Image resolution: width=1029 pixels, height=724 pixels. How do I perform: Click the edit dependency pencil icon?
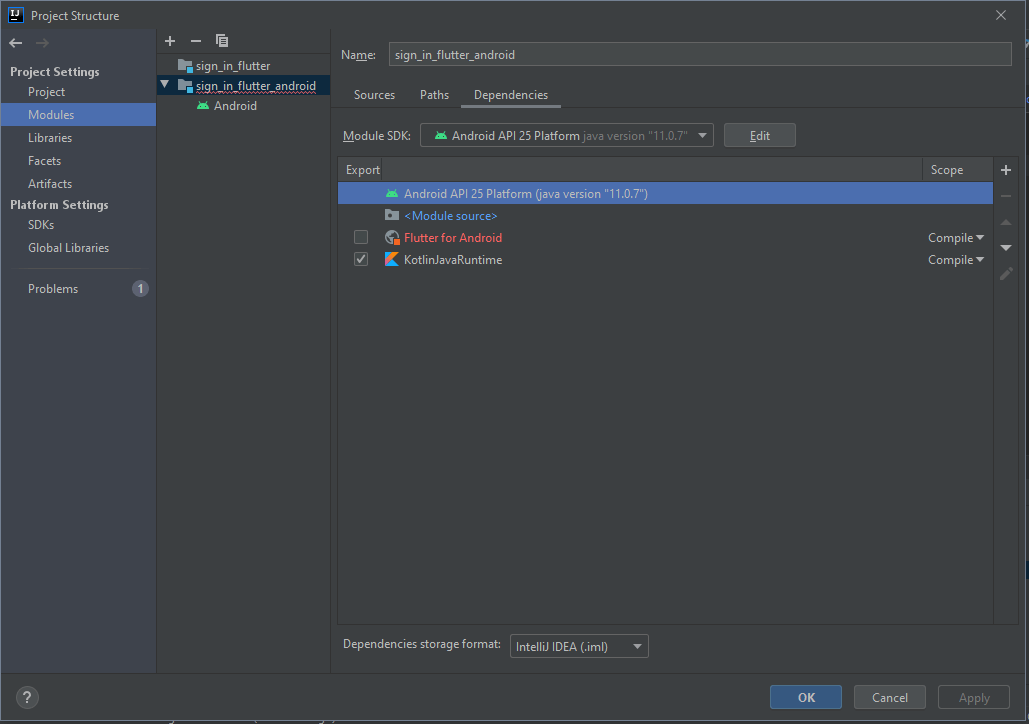(1005, 274)
